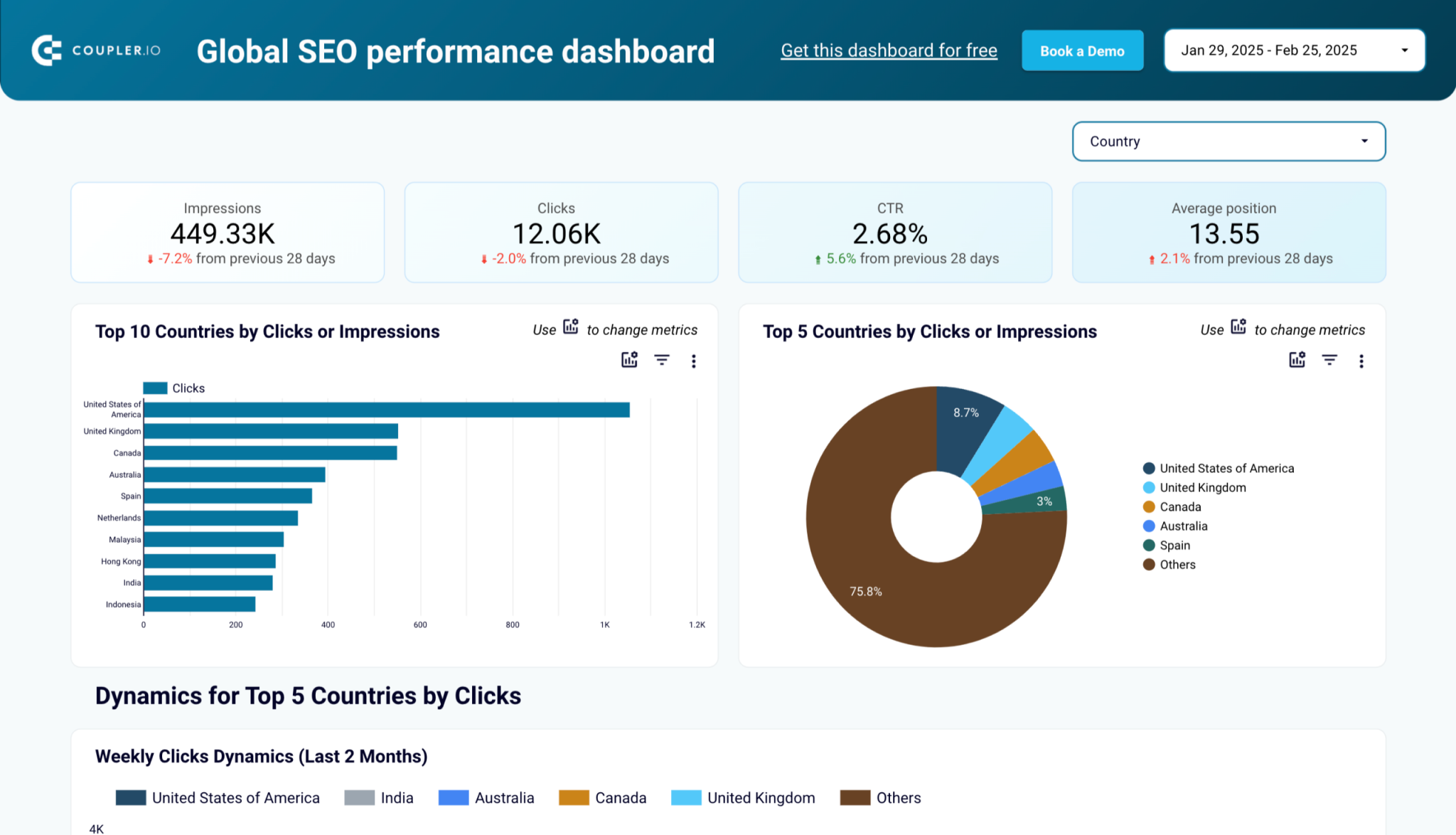
Task: Click the Coupler.io logo
Action: pos(95,50)
